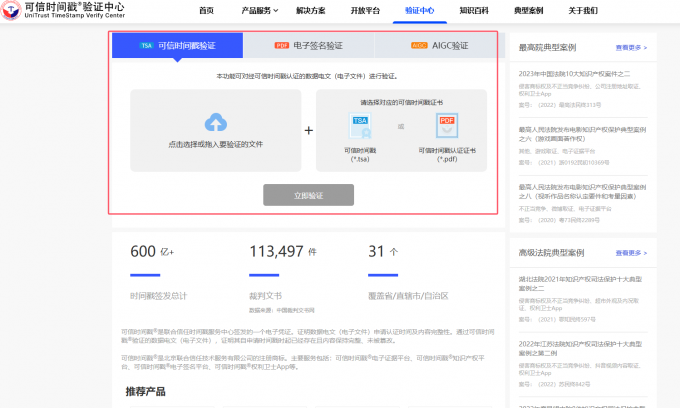Click the TSA badge on first tab
The image size is (680, 408).
(x=146, y=46)
